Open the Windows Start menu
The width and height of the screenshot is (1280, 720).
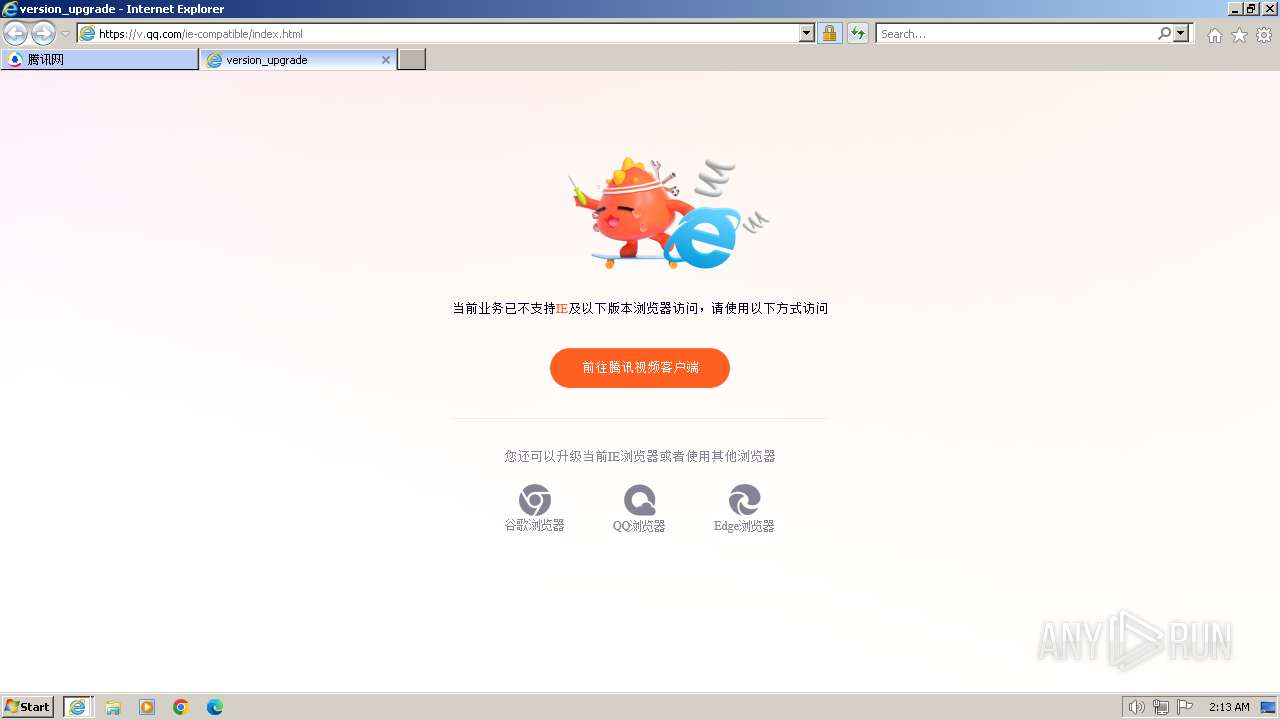[28, 707]
